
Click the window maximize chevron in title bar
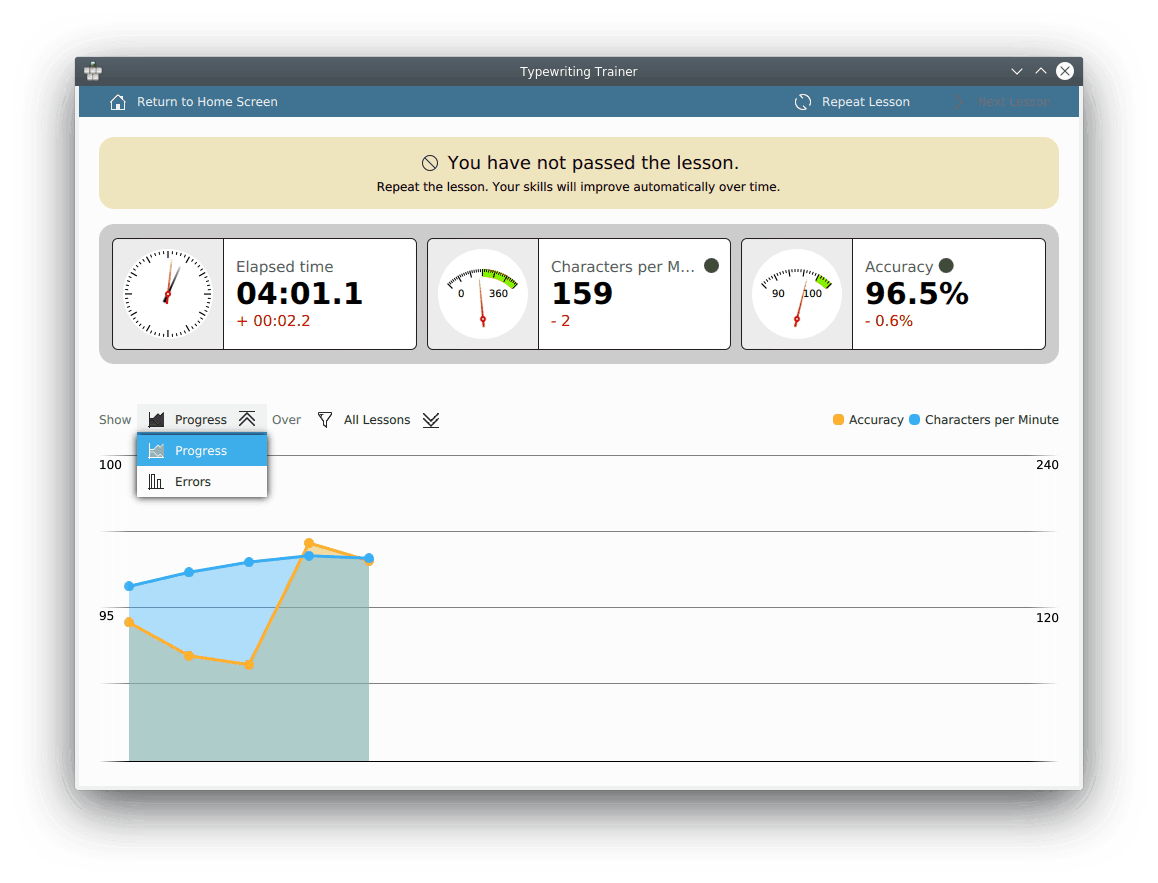point(1041,71)
